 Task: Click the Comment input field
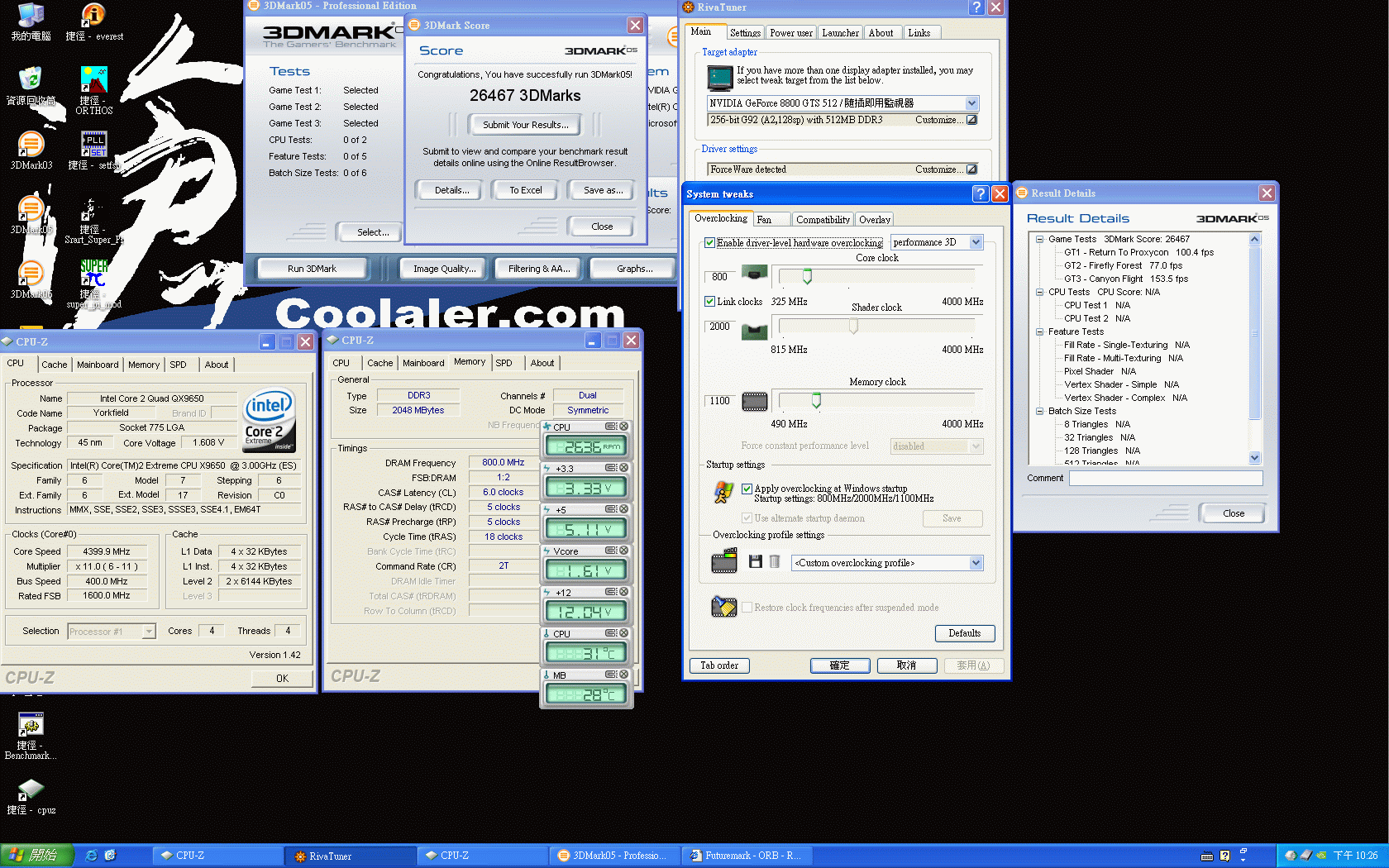coord(1166,479)
